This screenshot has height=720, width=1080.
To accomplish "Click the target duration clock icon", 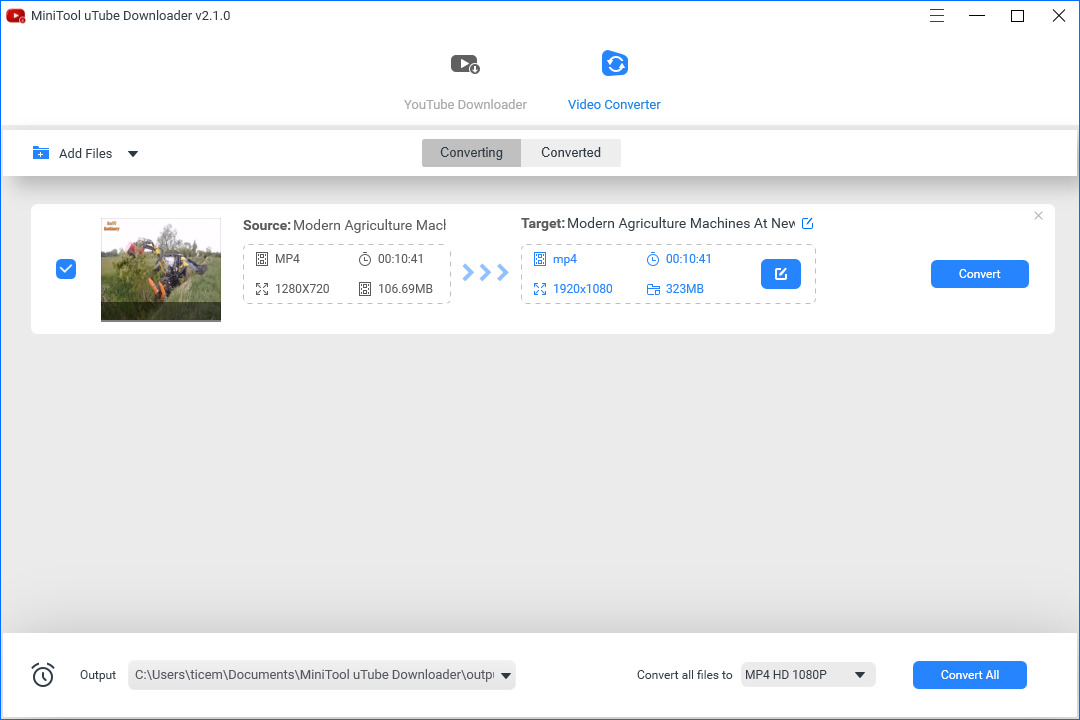I will coord(653,259).
